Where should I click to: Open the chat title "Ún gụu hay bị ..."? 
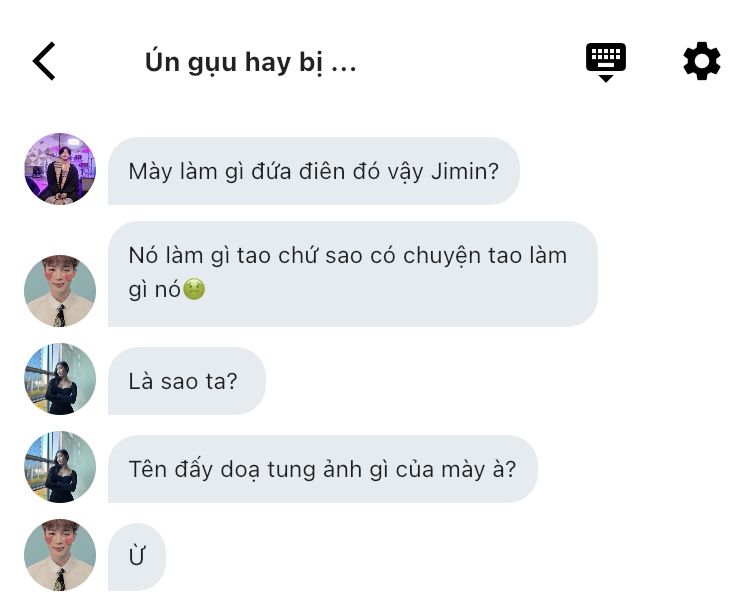pyautogui.click(x=251, y=62)
